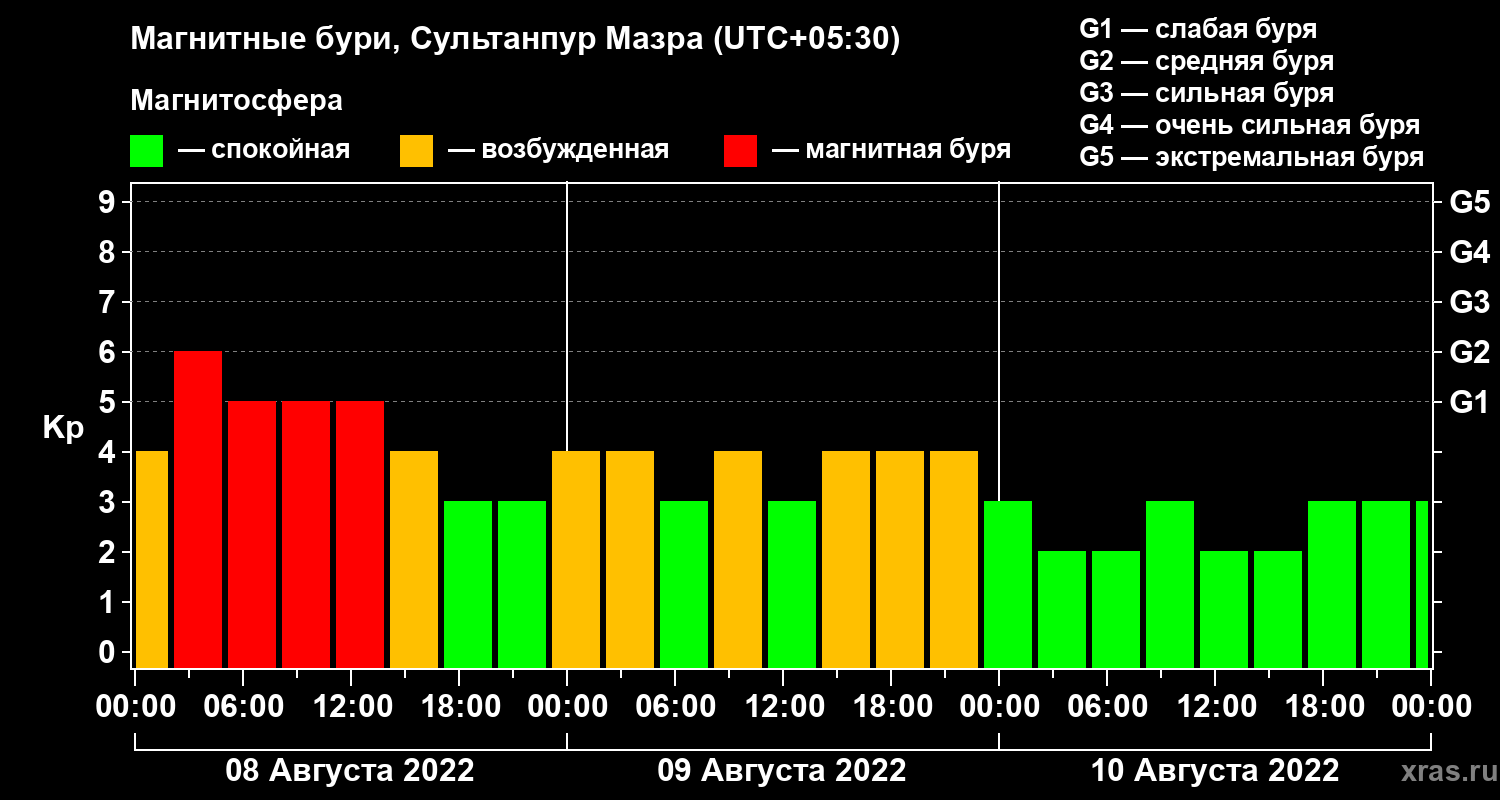1500x800 pixels.
Task: Select the green bar above 12:00 on 09 Августа
Action: pos(792,584)
